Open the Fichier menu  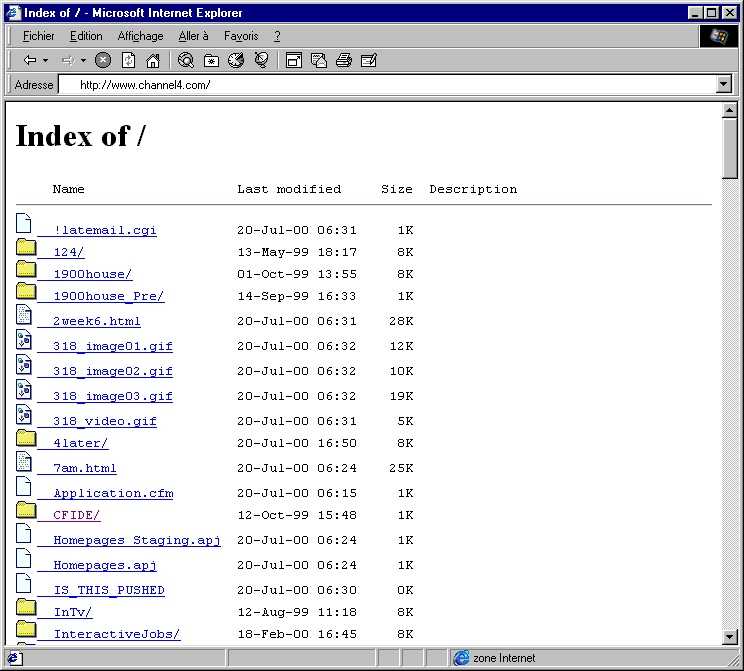click(x=38, y=36)
